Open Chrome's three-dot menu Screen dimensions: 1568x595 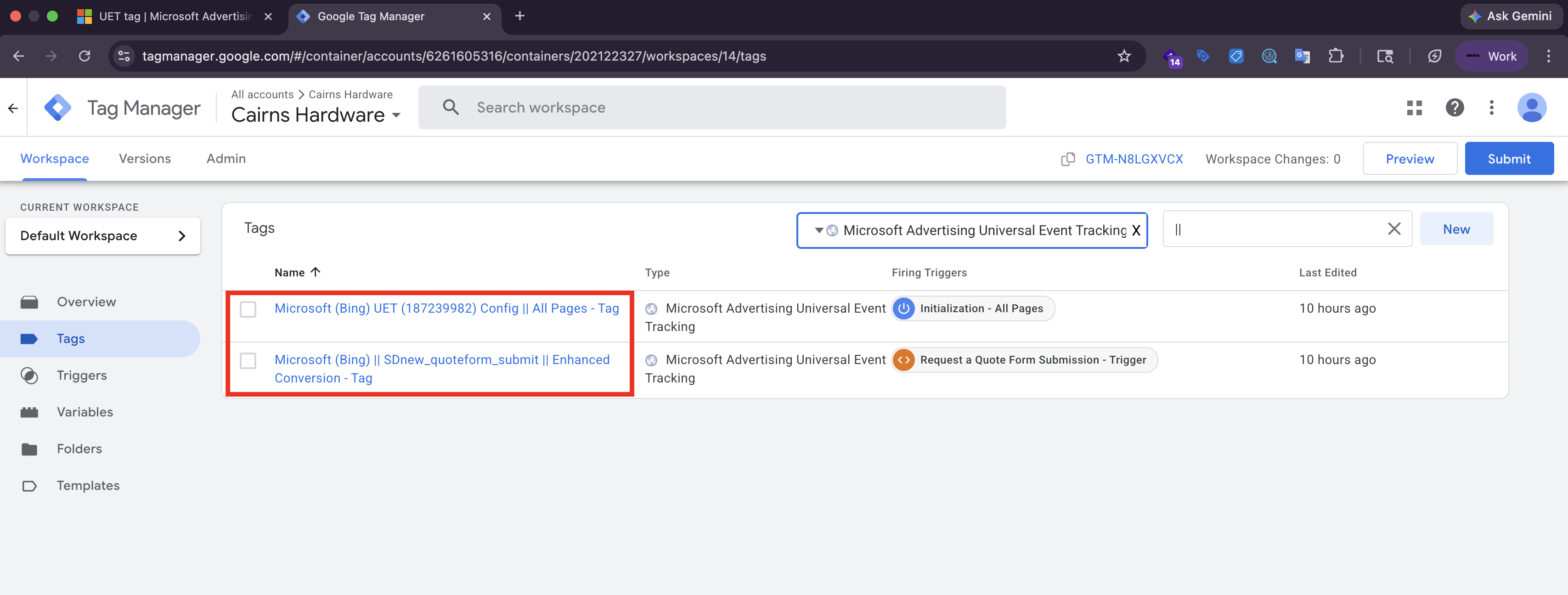point(1549,56)
